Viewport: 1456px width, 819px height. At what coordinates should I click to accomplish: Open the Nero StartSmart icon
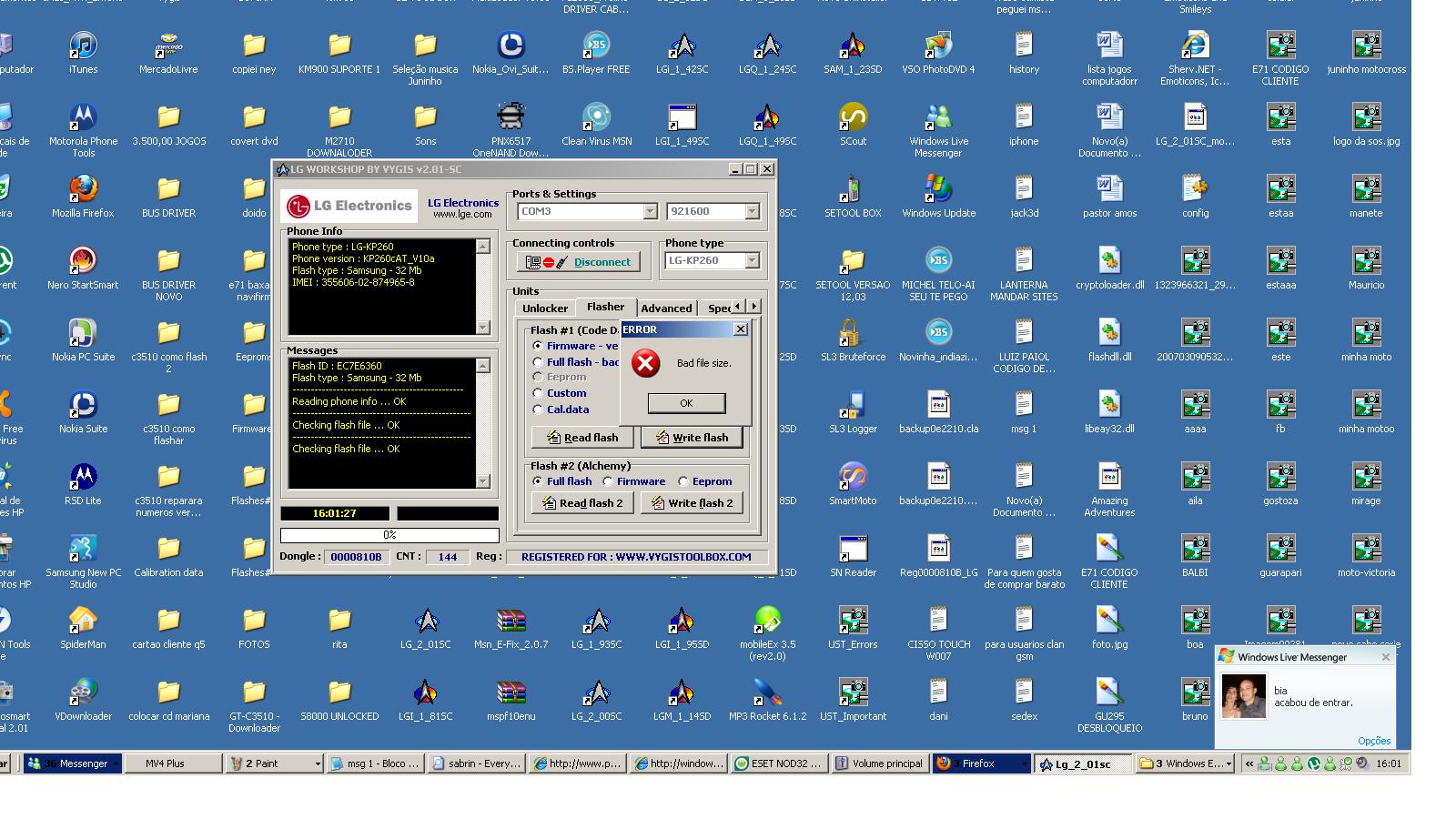tap(83, 268)
